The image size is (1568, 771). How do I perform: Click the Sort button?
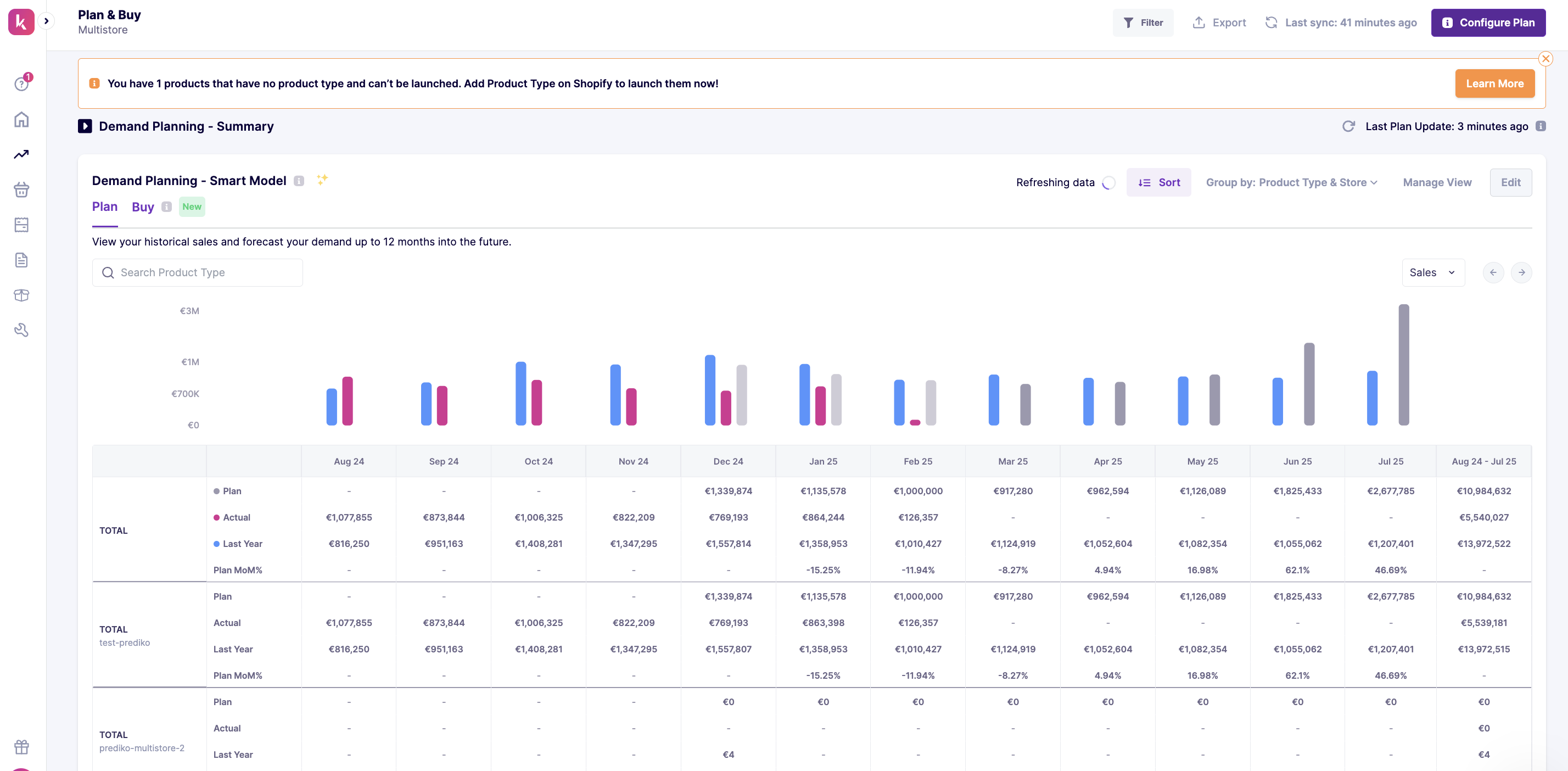(x=1158, y=183)
